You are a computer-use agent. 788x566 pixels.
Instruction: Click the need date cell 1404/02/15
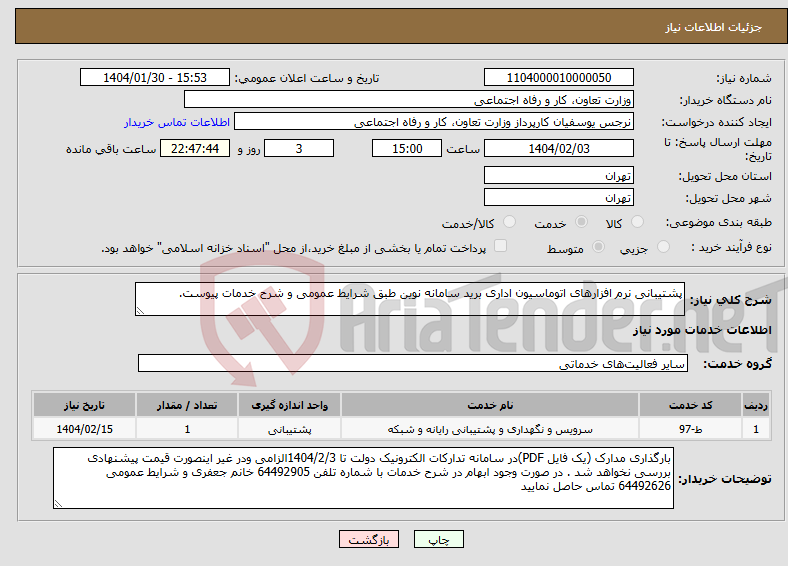tap(84, 429)
